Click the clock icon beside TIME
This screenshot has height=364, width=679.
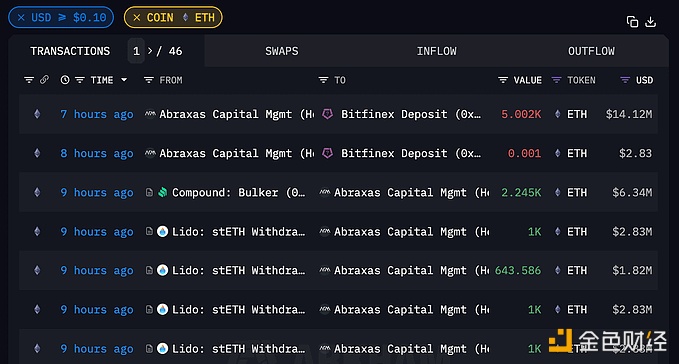[x=65, y=80]
